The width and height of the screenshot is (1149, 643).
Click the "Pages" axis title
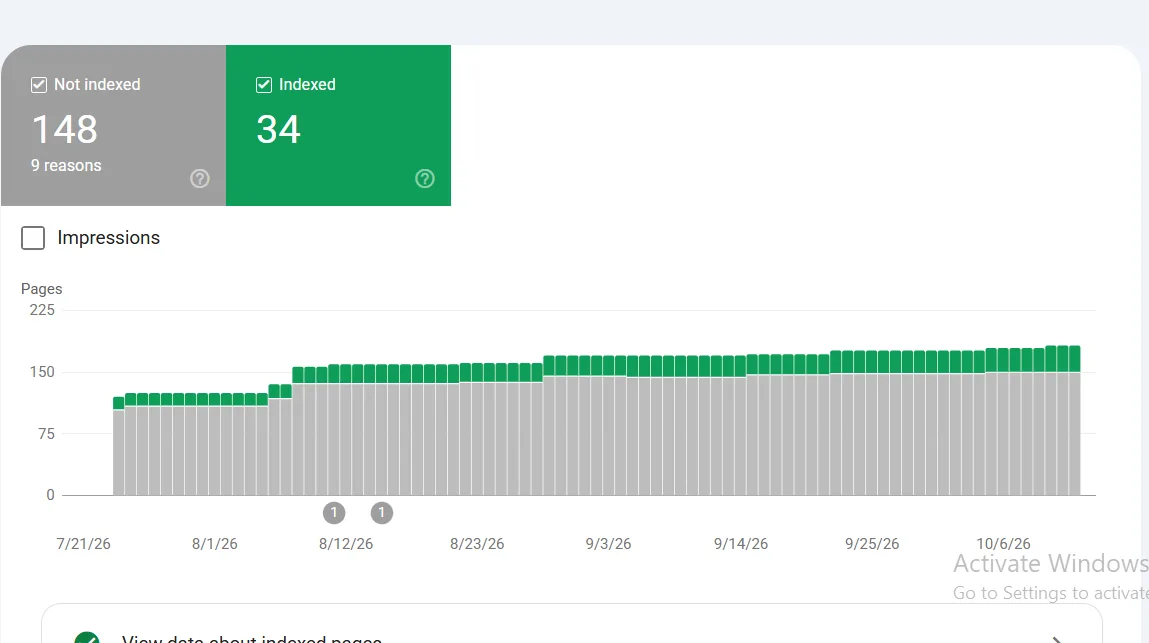(x=42, y=289)
